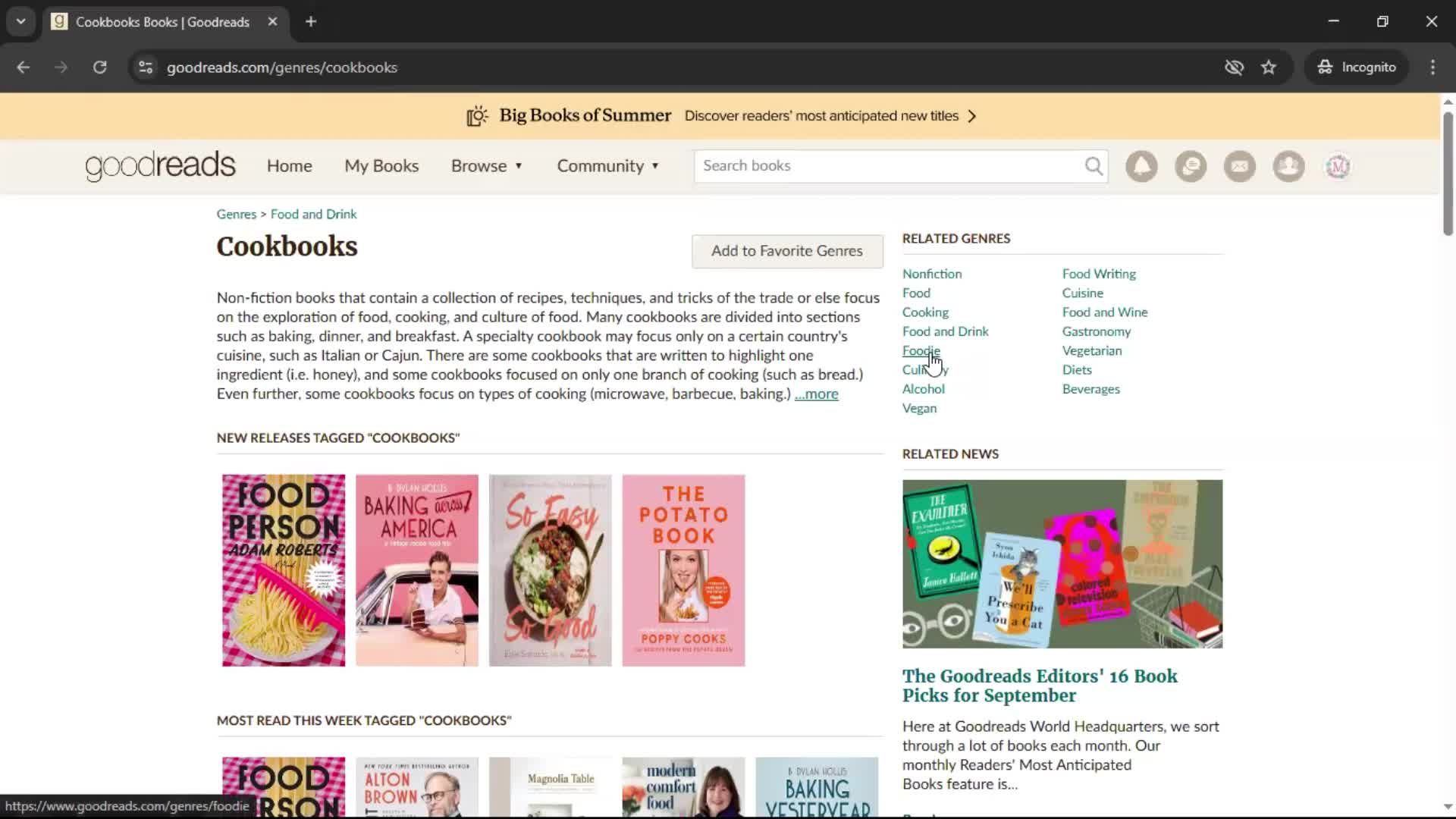This screenshot has height=819, width=1456.
Task: Open the Alcohol genre link
Action: 923,389
